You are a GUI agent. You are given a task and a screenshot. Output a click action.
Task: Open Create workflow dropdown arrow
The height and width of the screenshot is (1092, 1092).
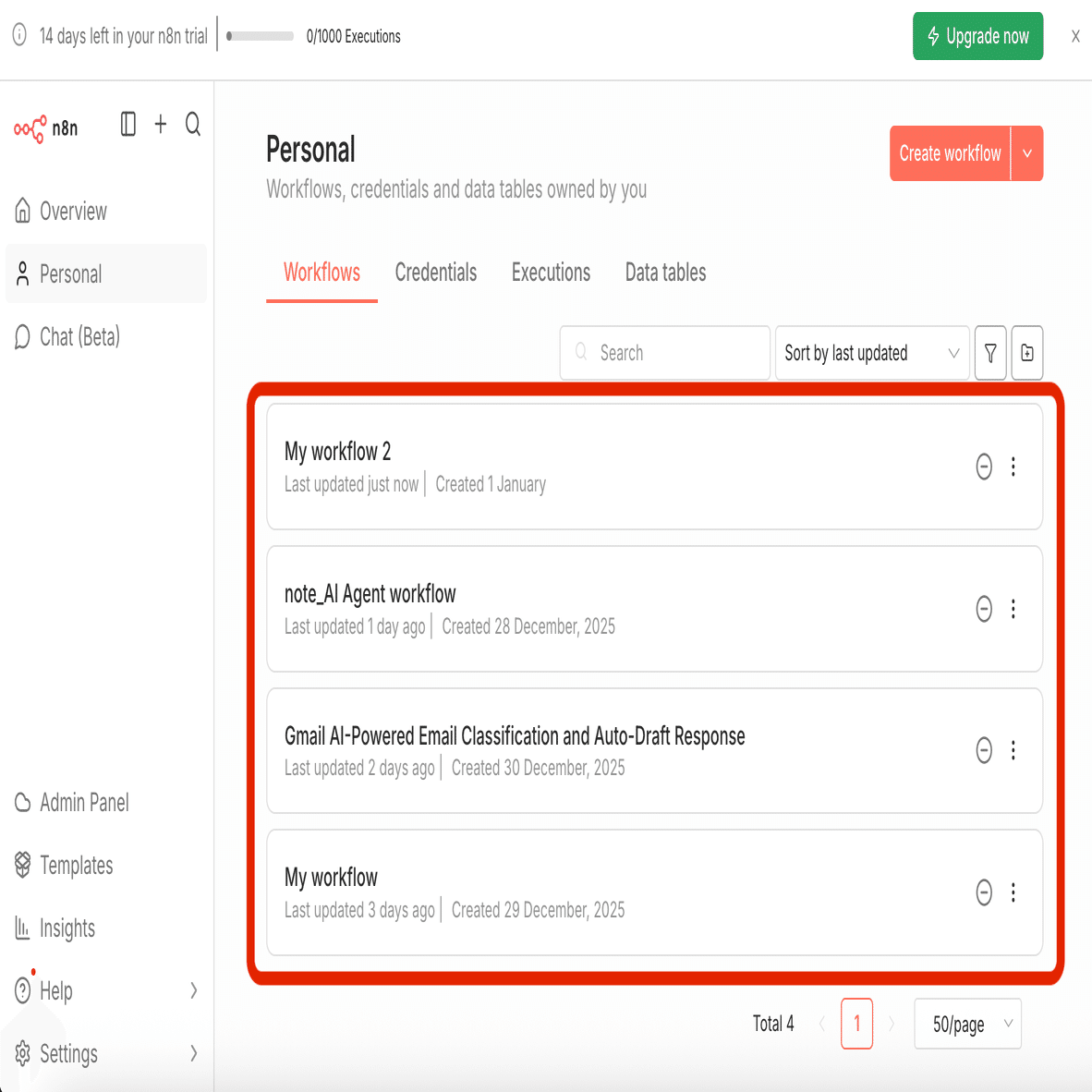pos(1027,153)
